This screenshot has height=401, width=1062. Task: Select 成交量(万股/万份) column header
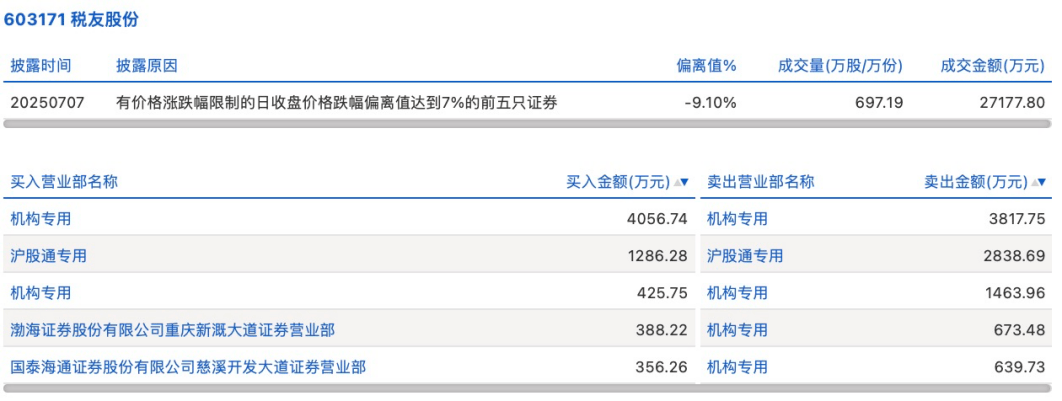[840, 66]
